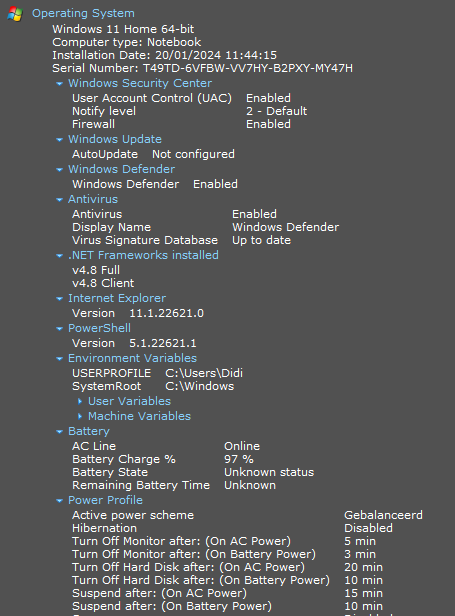The width and height of the screenshot is (455, 616).
Task: Expand the User Variables subsection arrow
Action: pos(80,401)
